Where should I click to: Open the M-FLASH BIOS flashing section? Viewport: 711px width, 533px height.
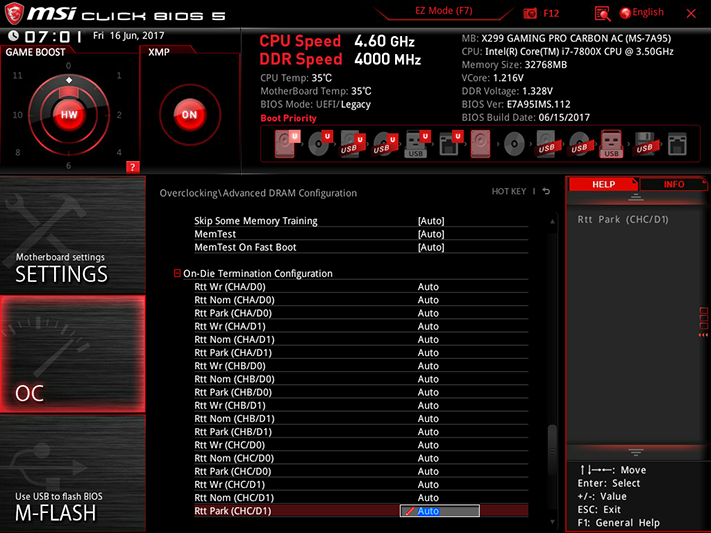tap(73, 473)
